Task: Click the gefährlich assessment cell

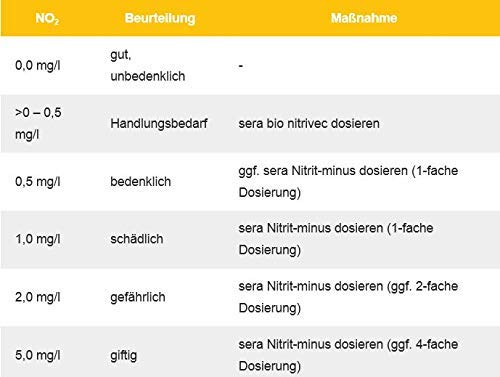Action: point(138,297)
